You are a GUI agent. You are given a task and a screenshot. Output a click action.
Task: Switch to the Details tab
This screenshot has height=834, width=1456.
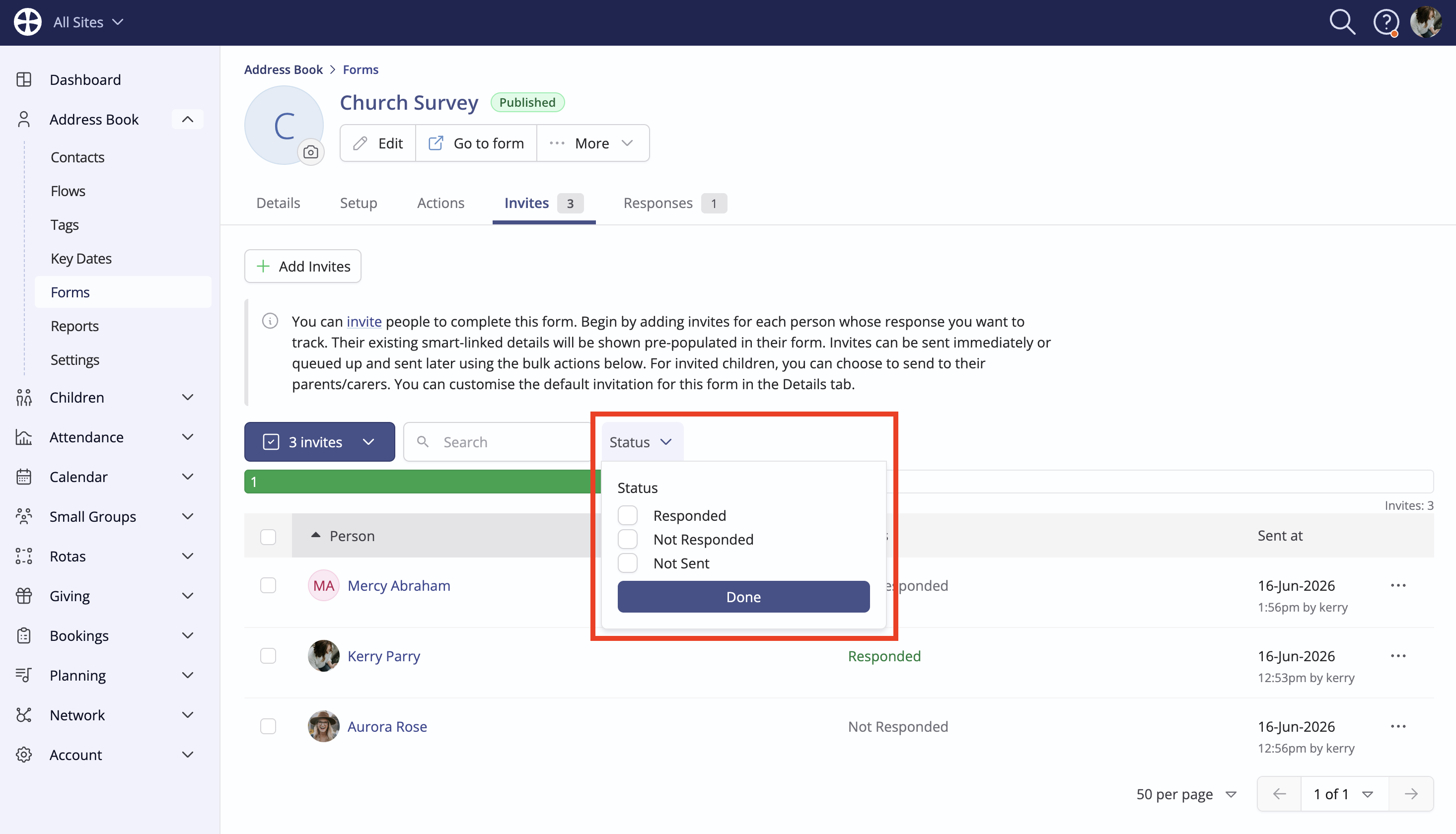pyautogui.click(x=278, y=203)
